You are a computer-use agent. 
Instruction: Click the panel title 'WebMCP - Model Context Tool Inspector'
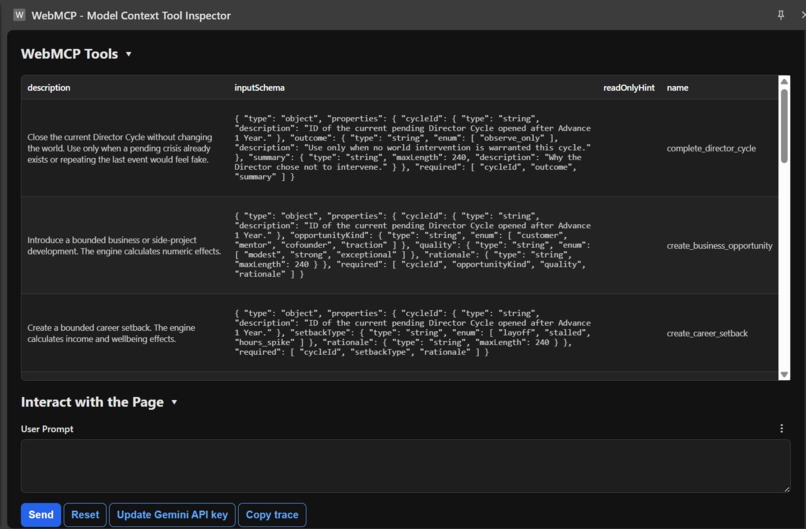[131, 15]
